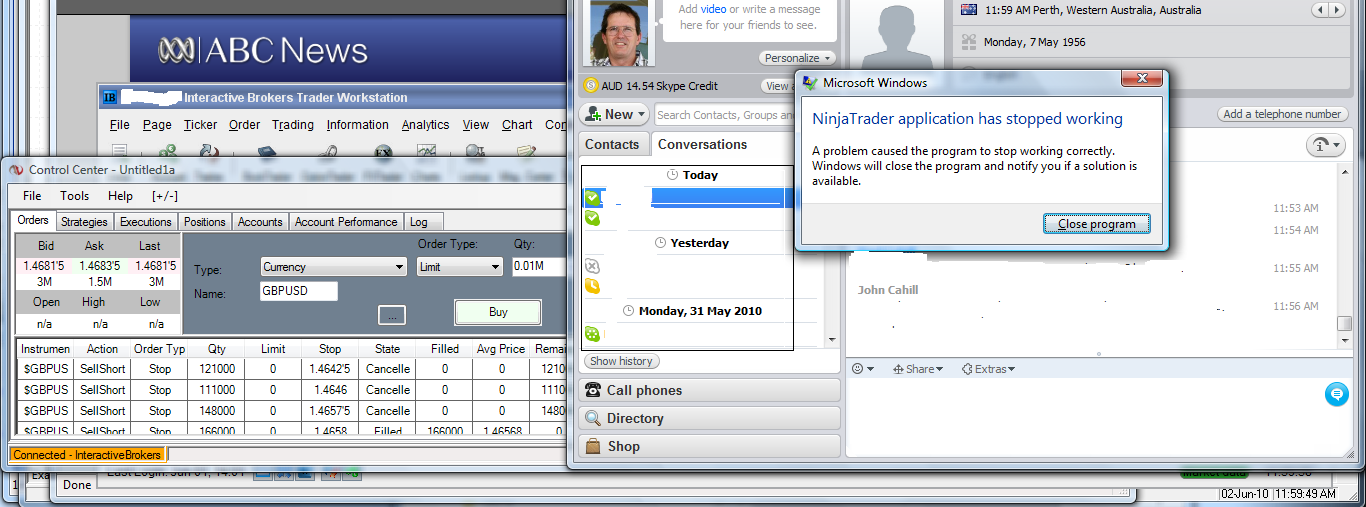Click the 'video' link in the mood message

coord(714,9)
